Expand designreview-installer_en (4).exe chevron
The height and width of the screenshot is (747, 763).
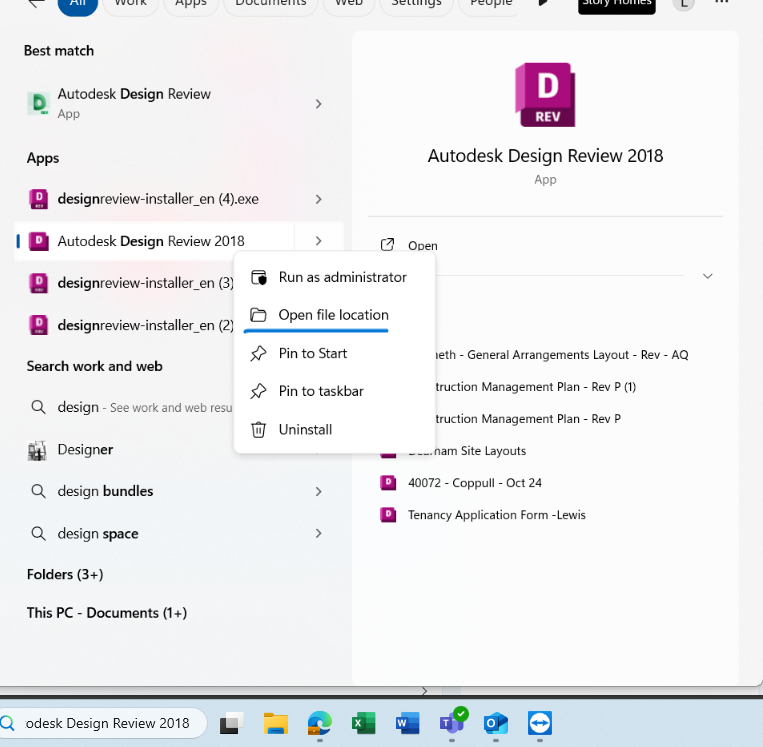pos(318,199)
